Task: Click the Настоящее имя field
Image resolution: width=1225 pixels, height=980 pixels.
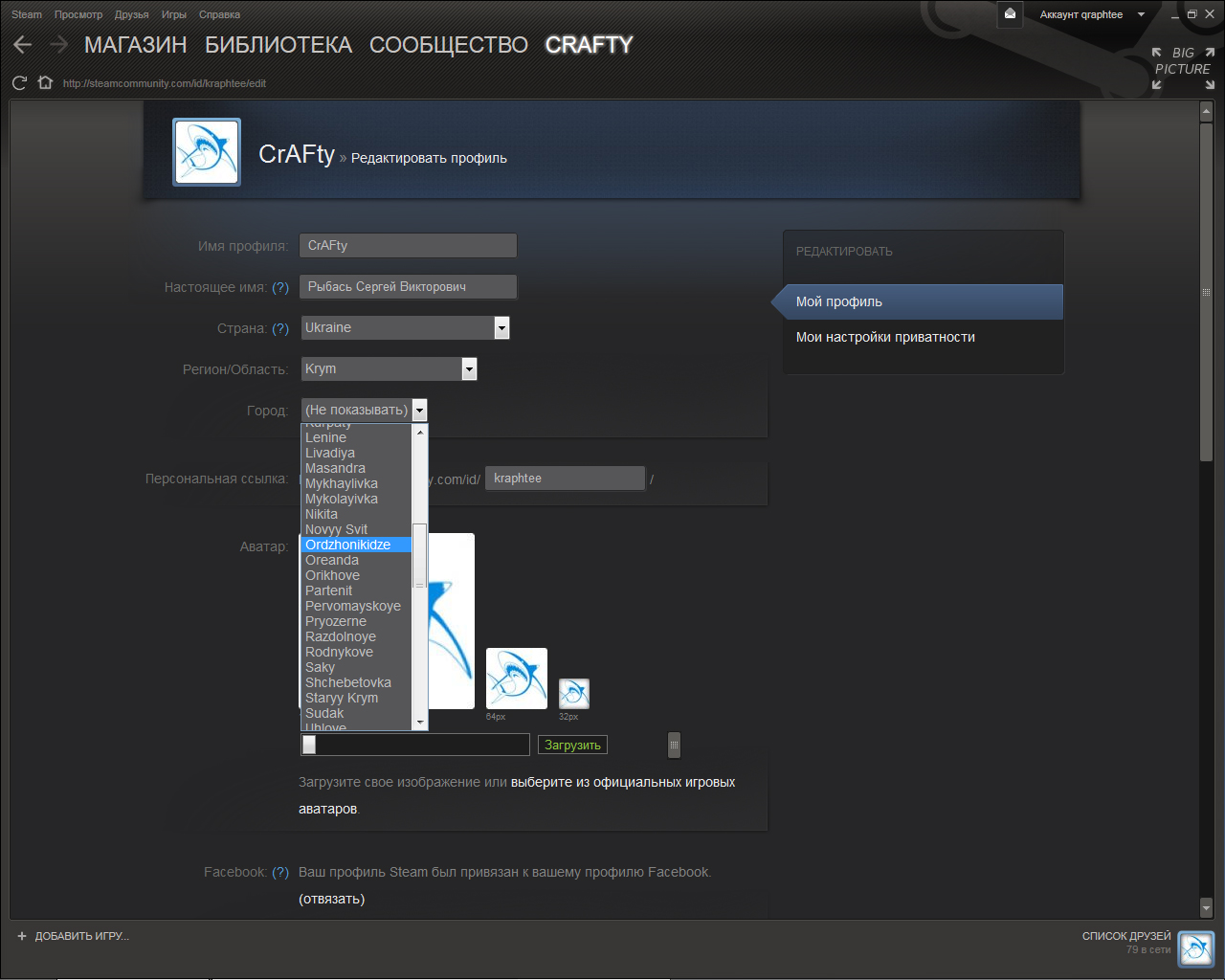Action: pos(408,287)
